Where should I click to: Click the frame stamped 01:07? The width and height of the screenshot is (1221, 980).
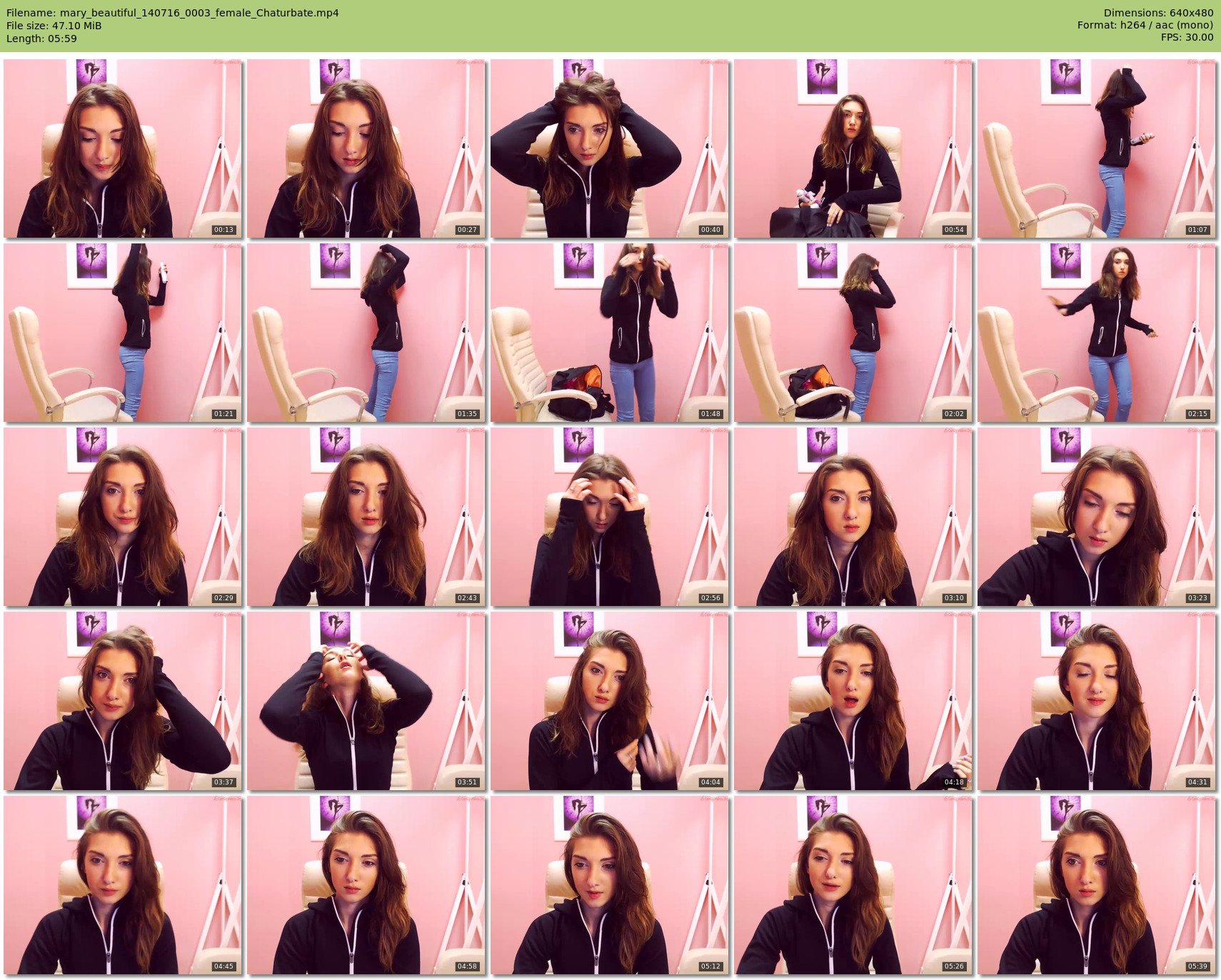point(1097,148)
